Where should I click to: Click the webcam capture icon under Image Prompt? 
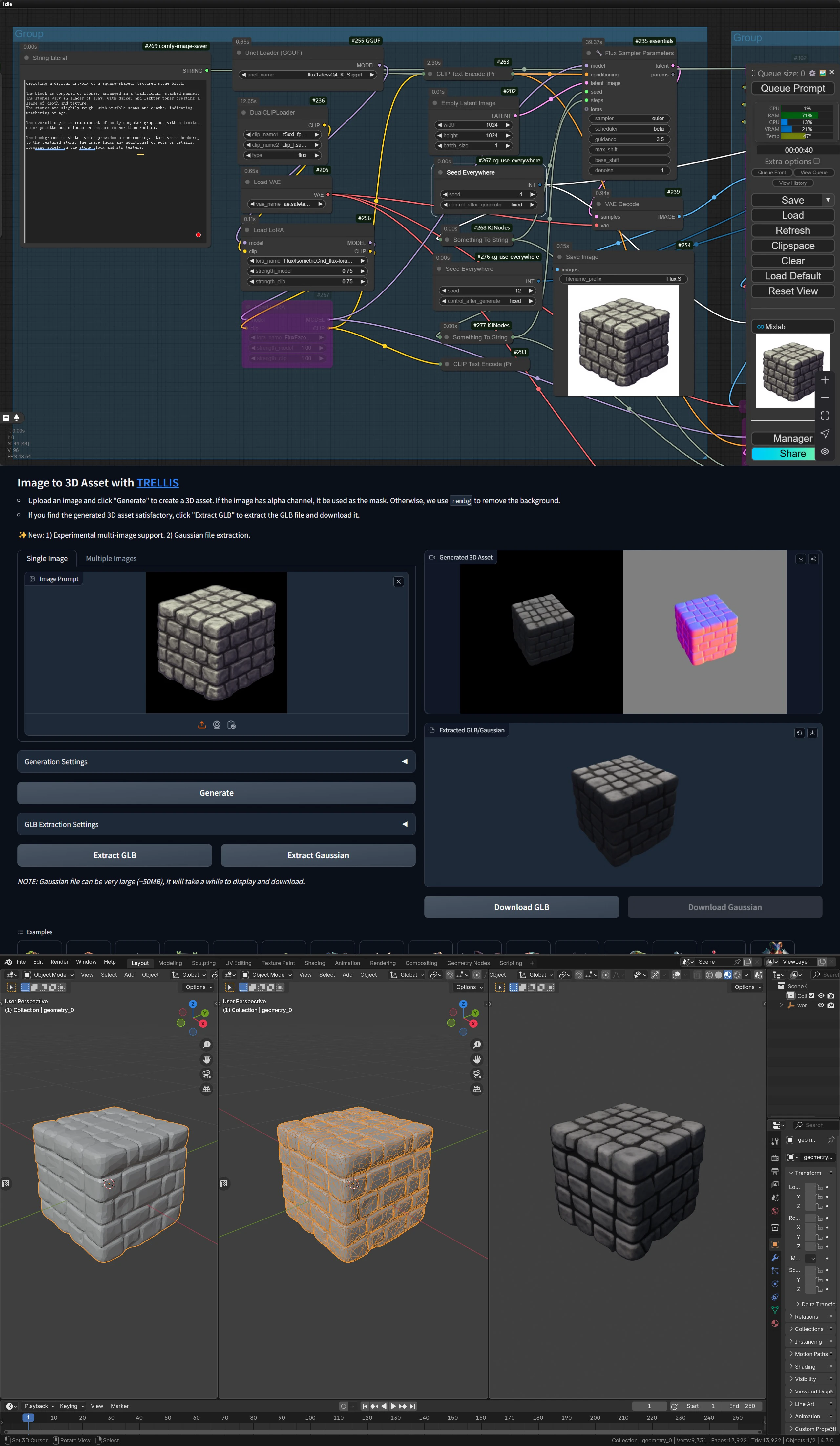coord(217,725)
